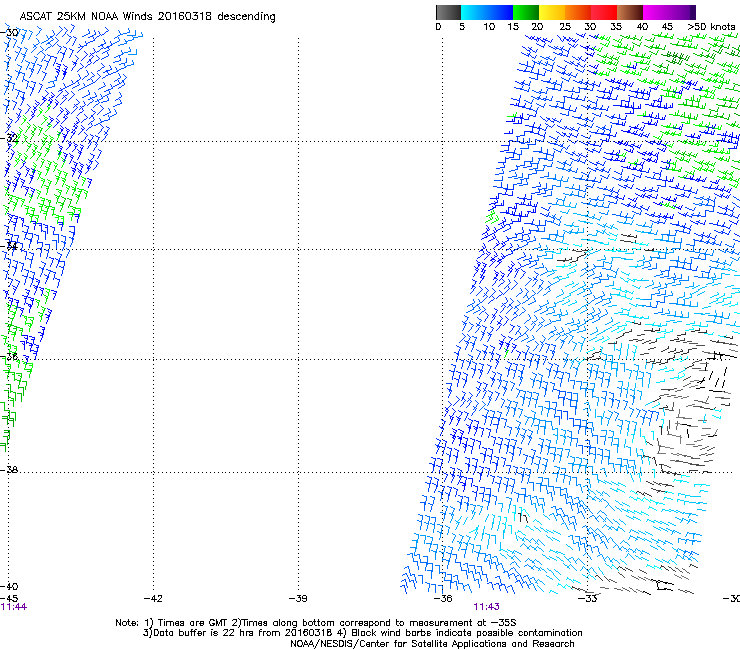Viewport: 740px width, 650px height.
Task: Click the '40' legend scale label
Action: point(642,27)
